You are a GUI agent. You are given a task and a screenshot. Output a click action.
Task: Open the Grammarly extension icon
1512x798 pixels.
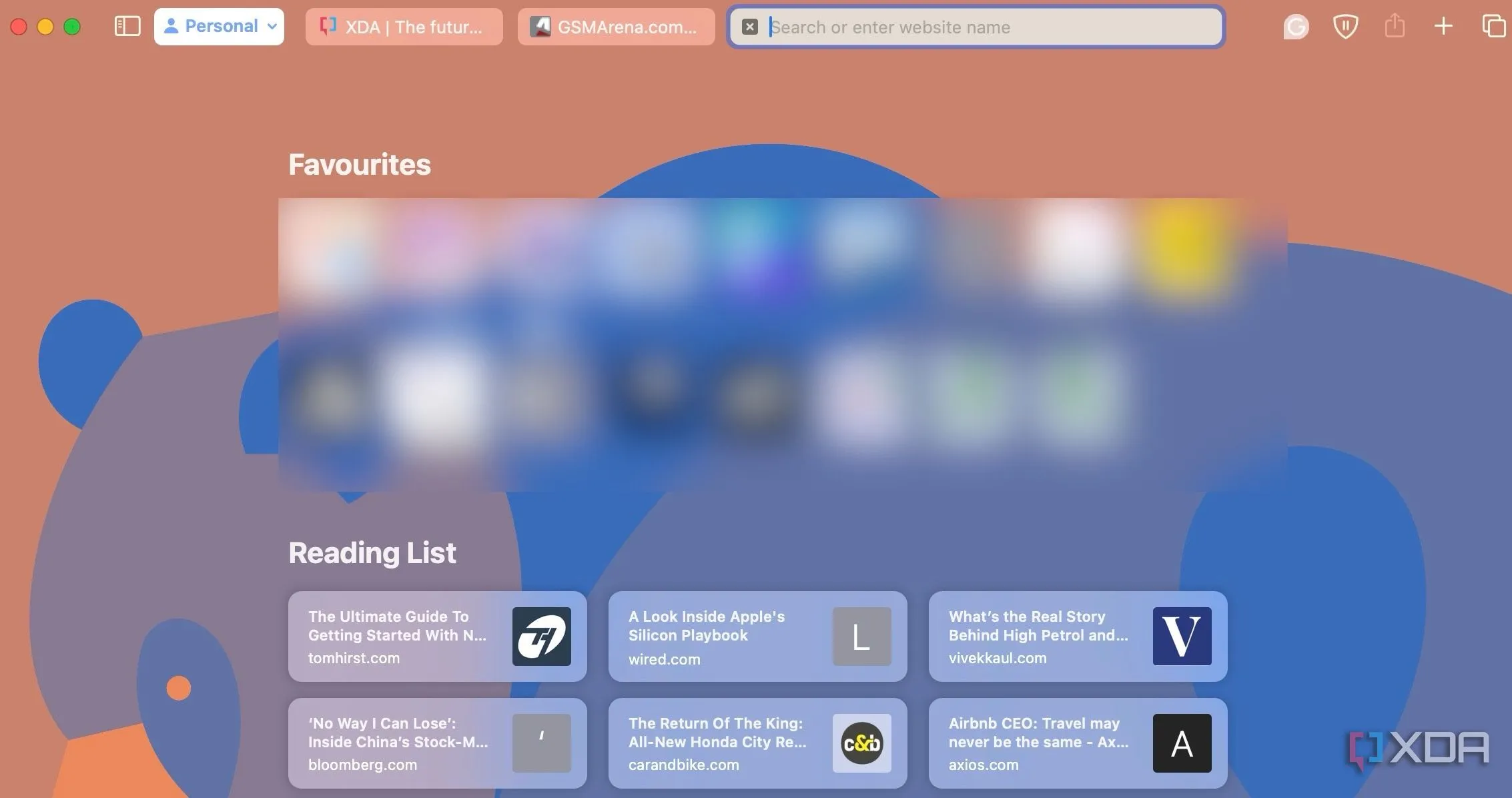point(1296,27)
